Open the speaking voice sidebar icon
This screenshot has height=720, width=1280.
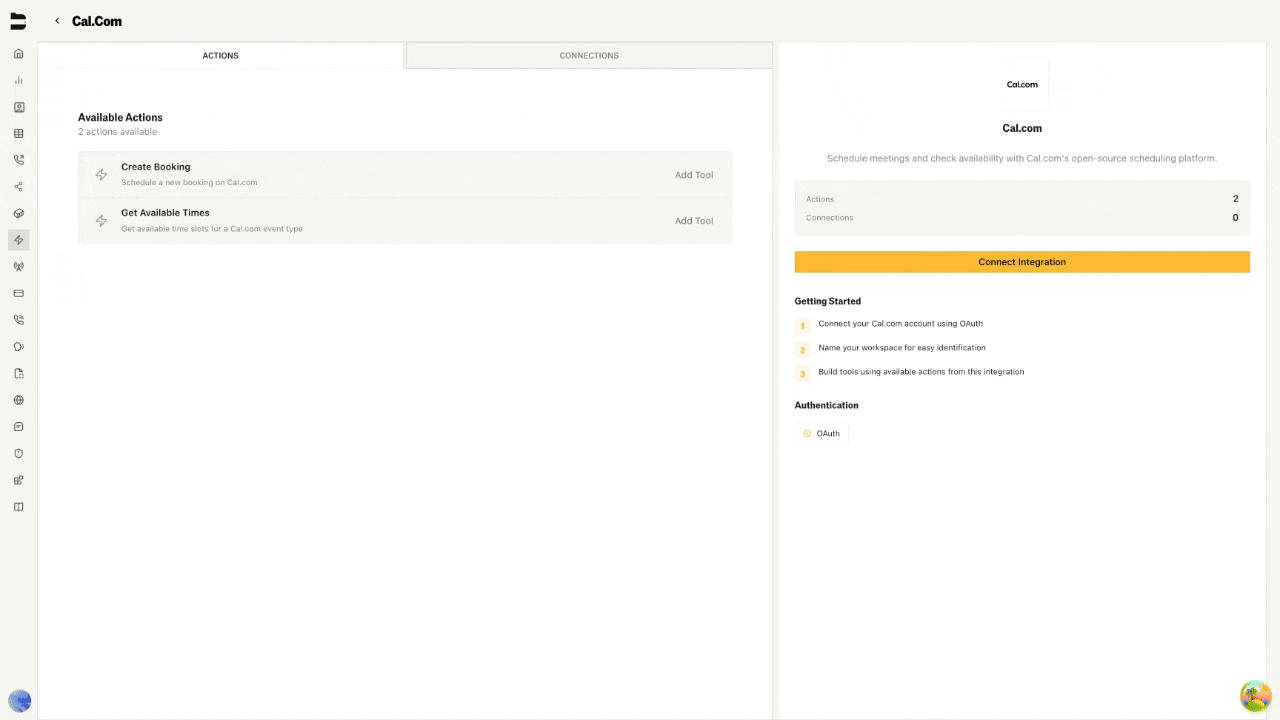coord(18,347)
